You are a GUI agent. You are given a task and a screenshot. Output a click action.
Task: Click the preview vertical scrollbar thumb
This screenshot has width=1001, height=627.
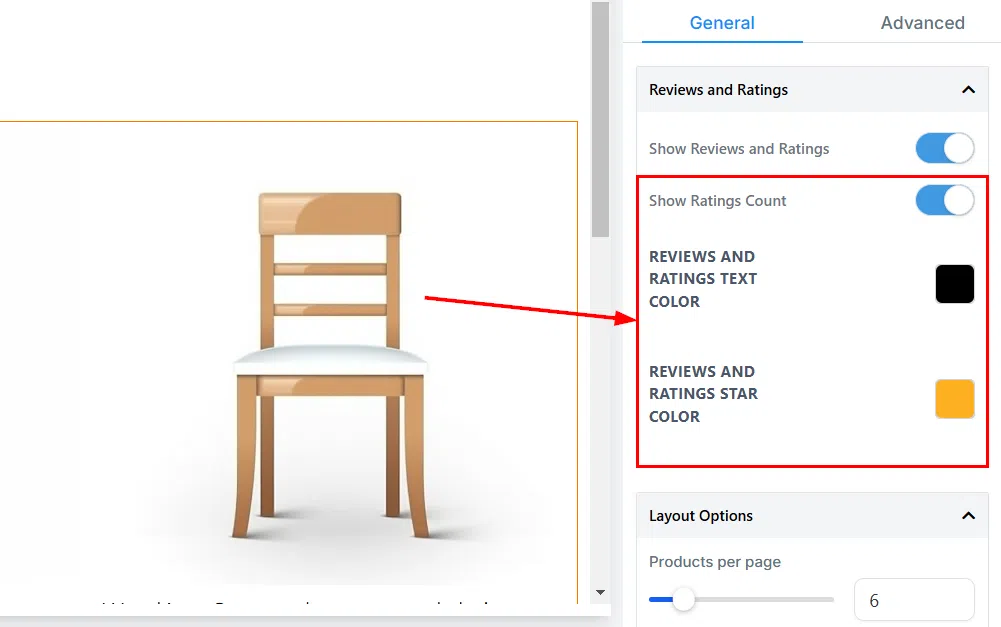(x=600, y=119)
